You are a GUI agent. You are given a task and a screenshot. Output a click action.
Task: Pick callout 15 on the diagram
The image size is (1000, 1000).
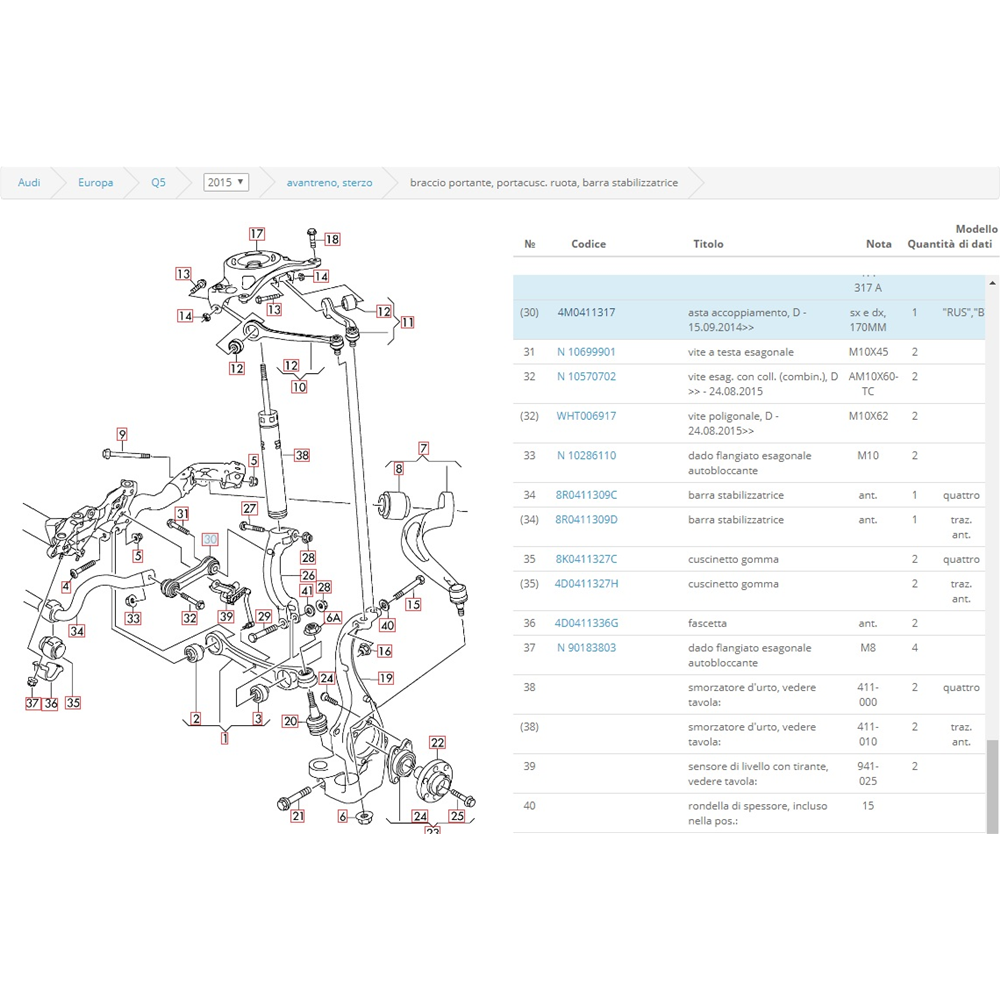413,604
